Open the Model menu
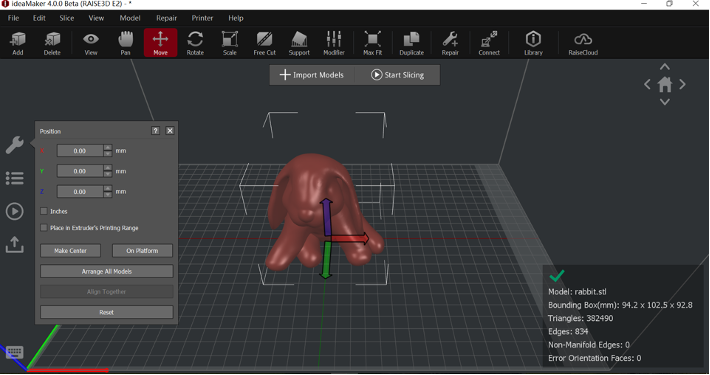 click(x=130, y=18)
